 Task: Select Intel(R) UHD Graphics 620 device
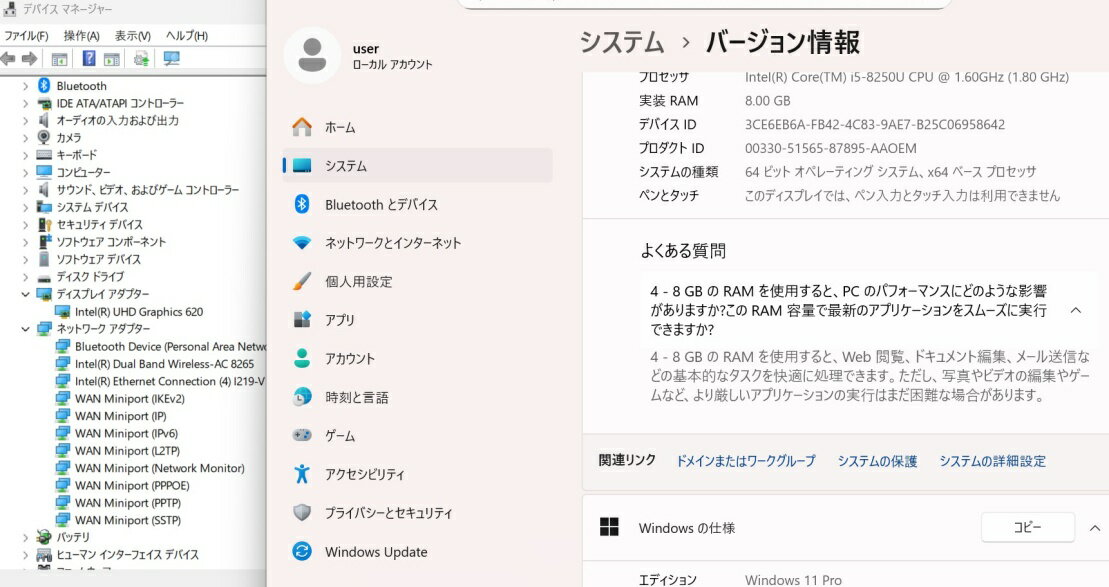(x=138, y=312)
